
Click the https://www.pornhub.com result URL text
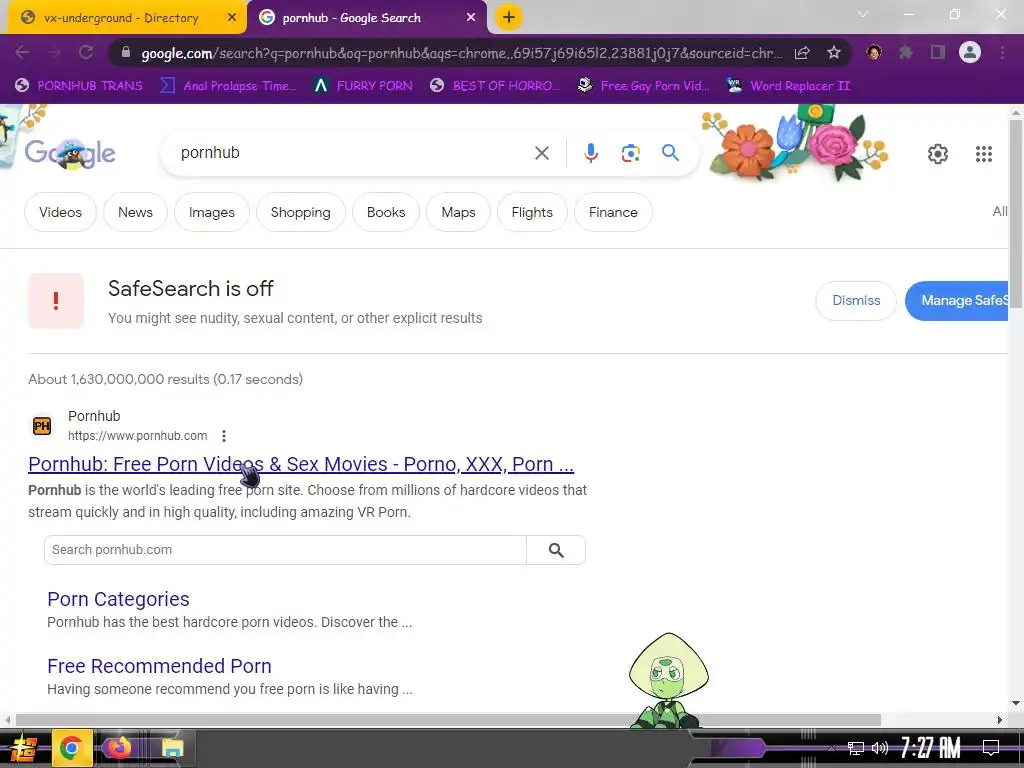(x=137, y=436)
